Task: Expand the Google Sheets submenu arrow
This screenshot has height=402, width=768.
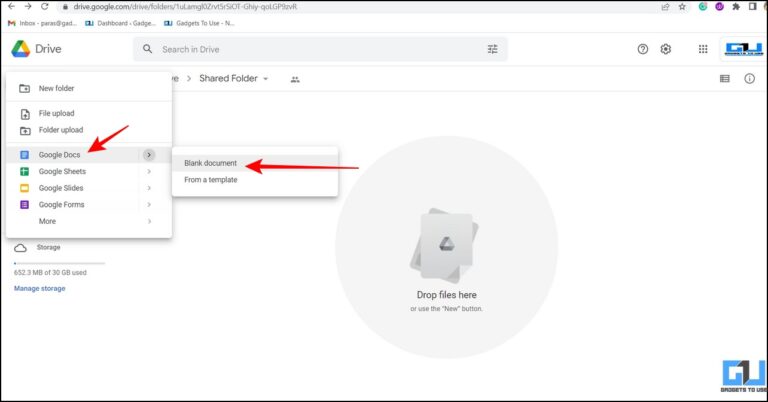Action: pyautogui.click(x=149, y=171)
